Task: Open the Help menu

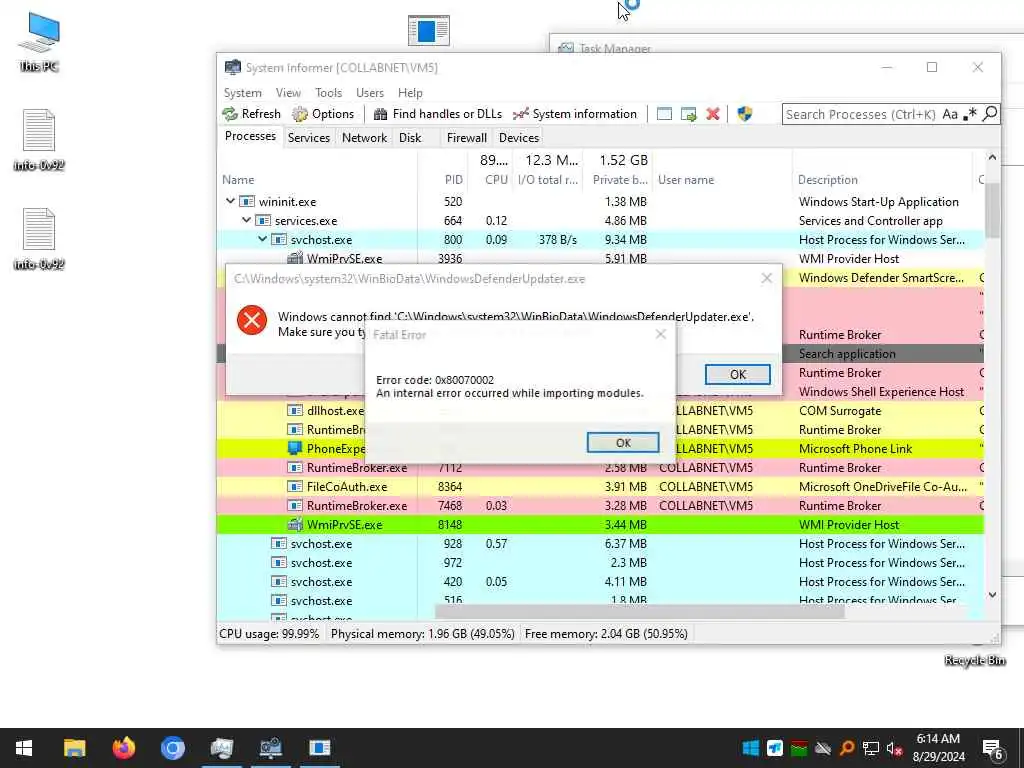Action: click(x=410, y=93)
